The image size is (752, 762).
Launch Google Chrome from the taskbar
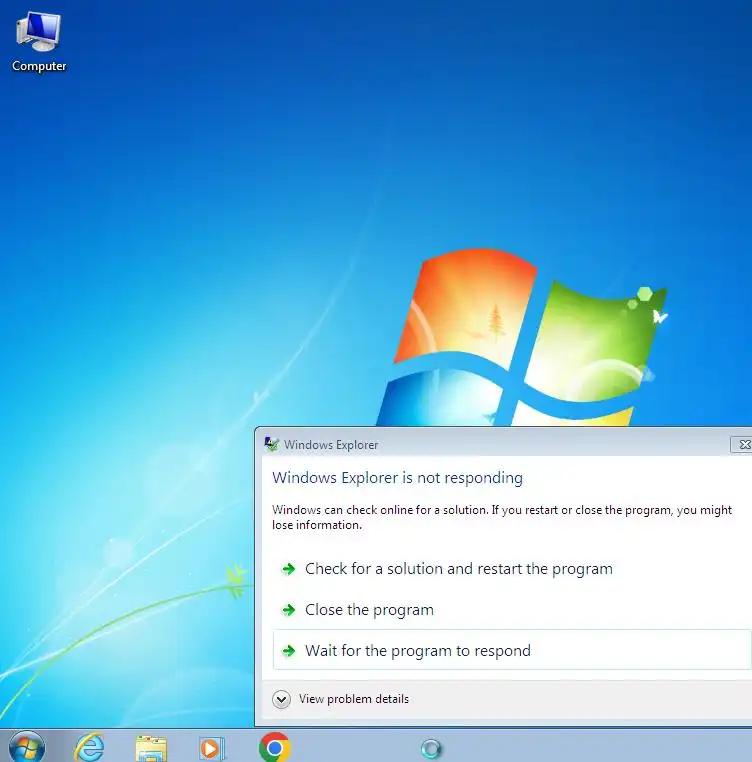[x=275, y=747]
